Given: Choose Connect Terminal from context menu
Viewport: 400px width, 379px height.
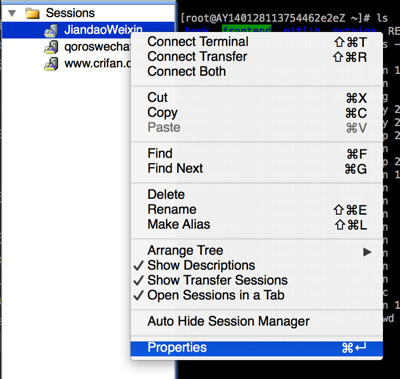Looking at the screenshot, I should tap(257, 42).
